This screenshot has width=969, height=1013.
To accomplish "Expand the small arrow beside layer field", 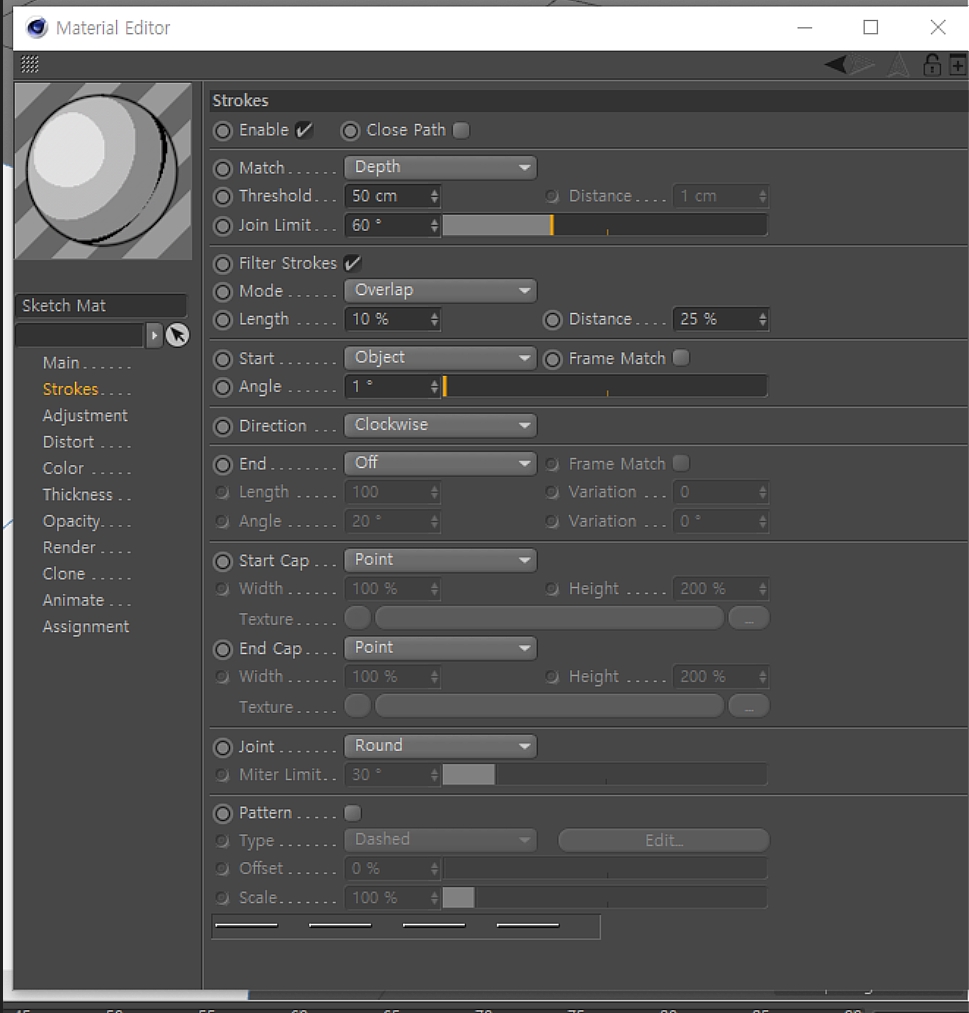I will coord(154,335).
